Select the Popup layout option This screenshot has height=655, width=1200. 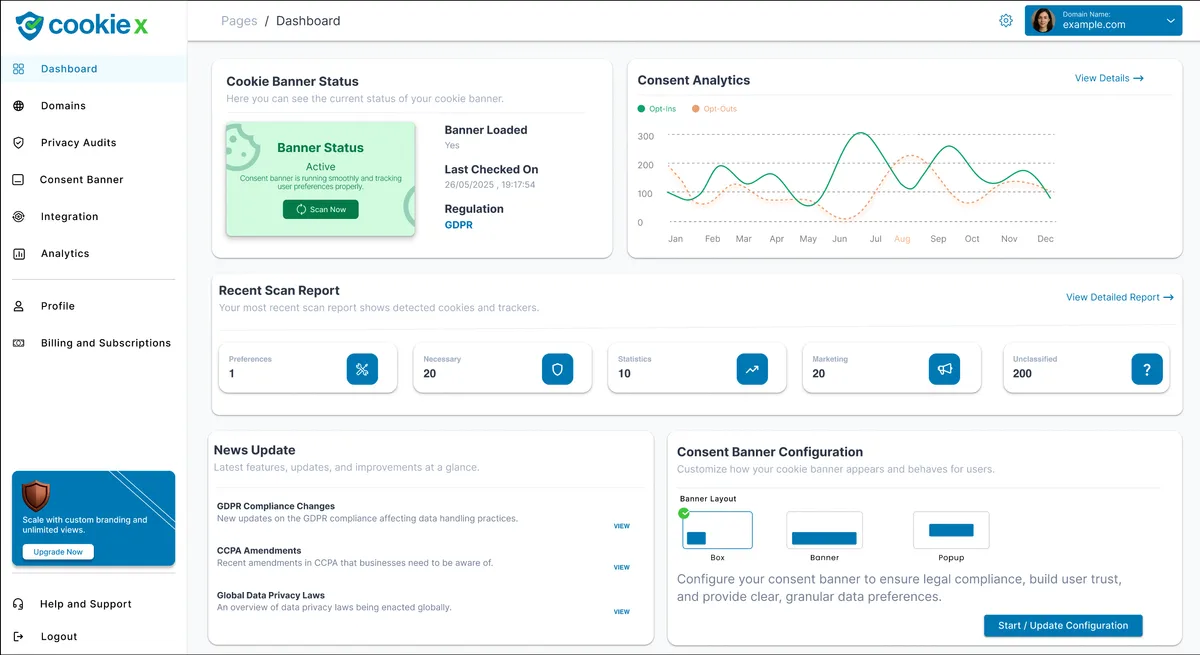[x=951, y=530]
